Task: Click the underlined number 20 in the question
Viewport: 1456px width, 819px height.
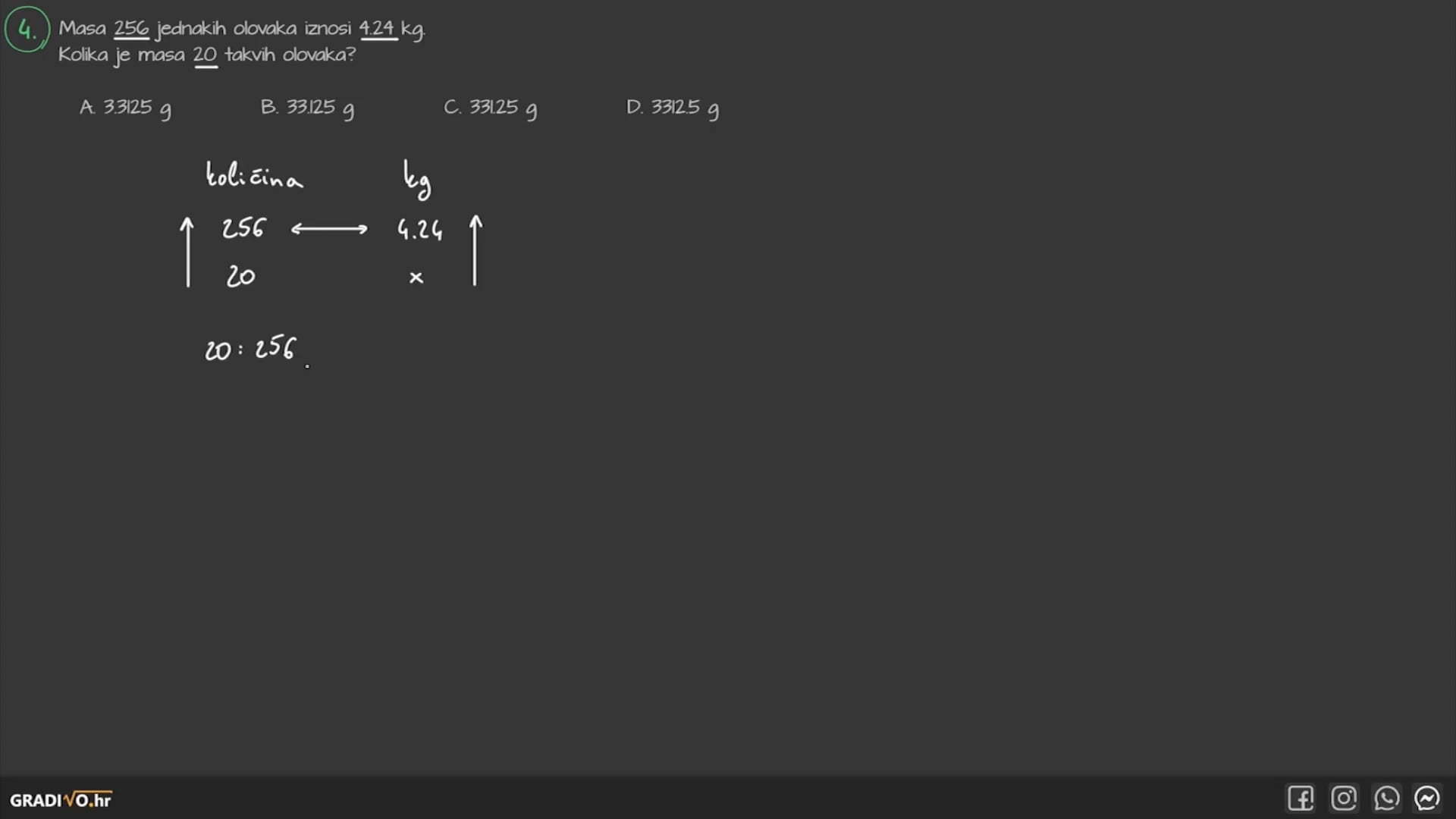Action: pos(206,55)
